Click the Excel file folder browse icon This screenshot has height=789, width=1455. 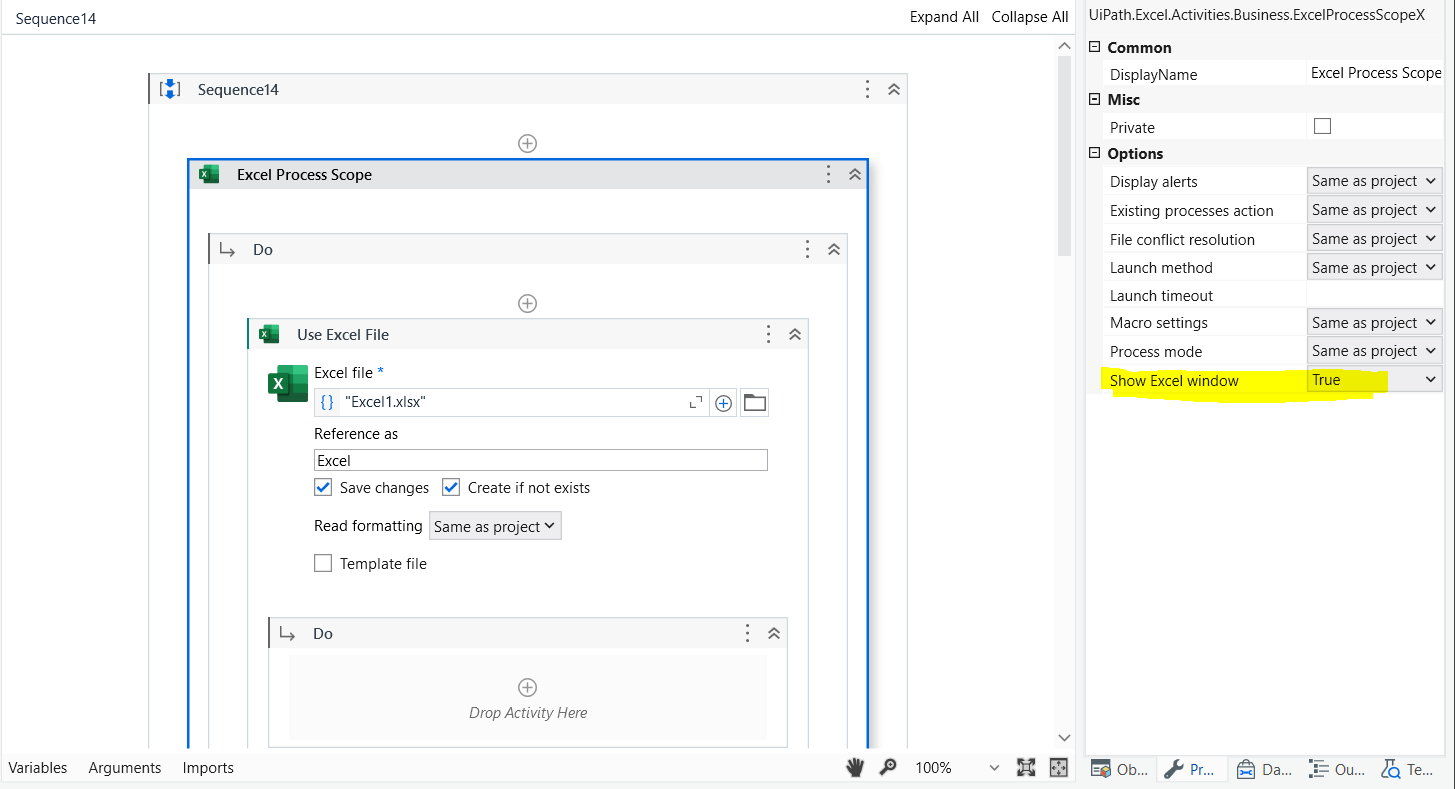tap(755, 402)
